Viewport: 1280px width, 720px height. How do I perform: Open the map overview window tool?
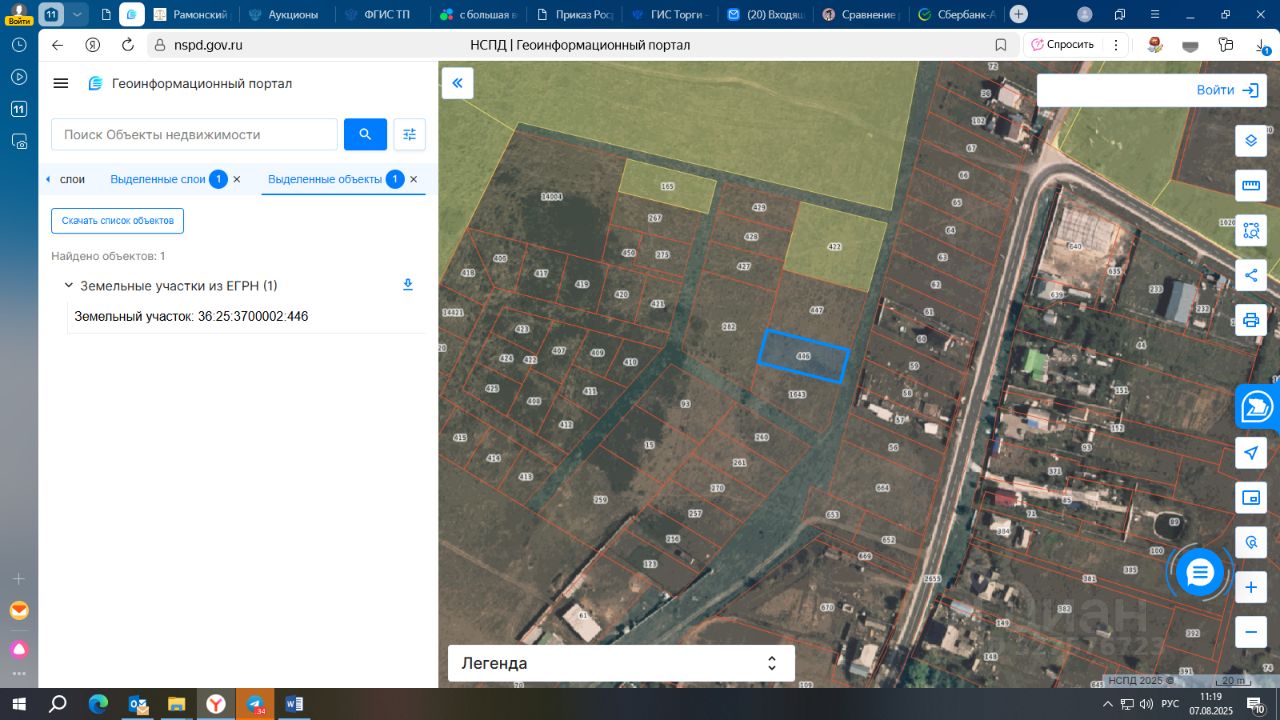point(1250,497)
